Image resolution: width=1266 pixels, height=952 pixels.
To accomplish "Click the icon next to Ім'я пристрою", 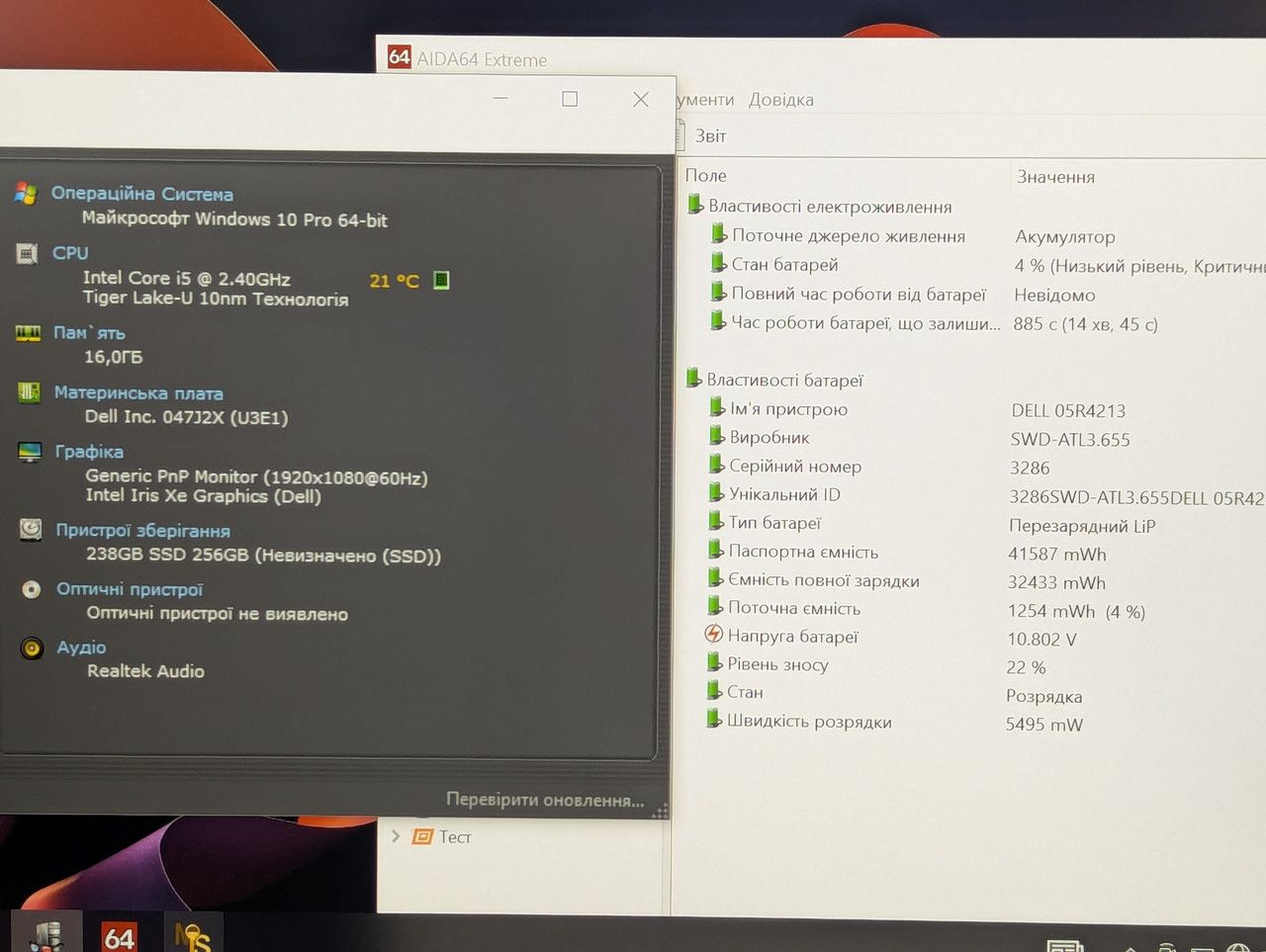I will coord(717,407).
